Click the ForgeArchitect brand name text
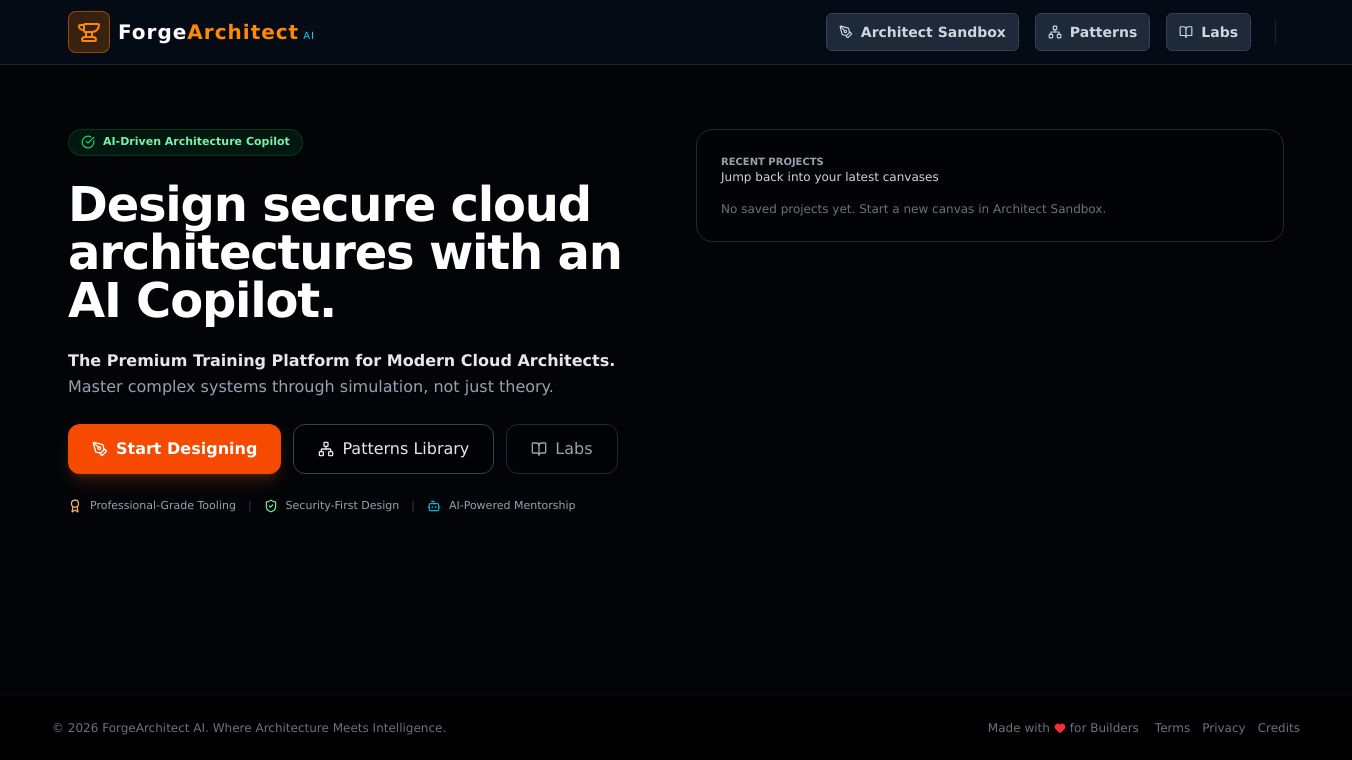 (208, 32)
